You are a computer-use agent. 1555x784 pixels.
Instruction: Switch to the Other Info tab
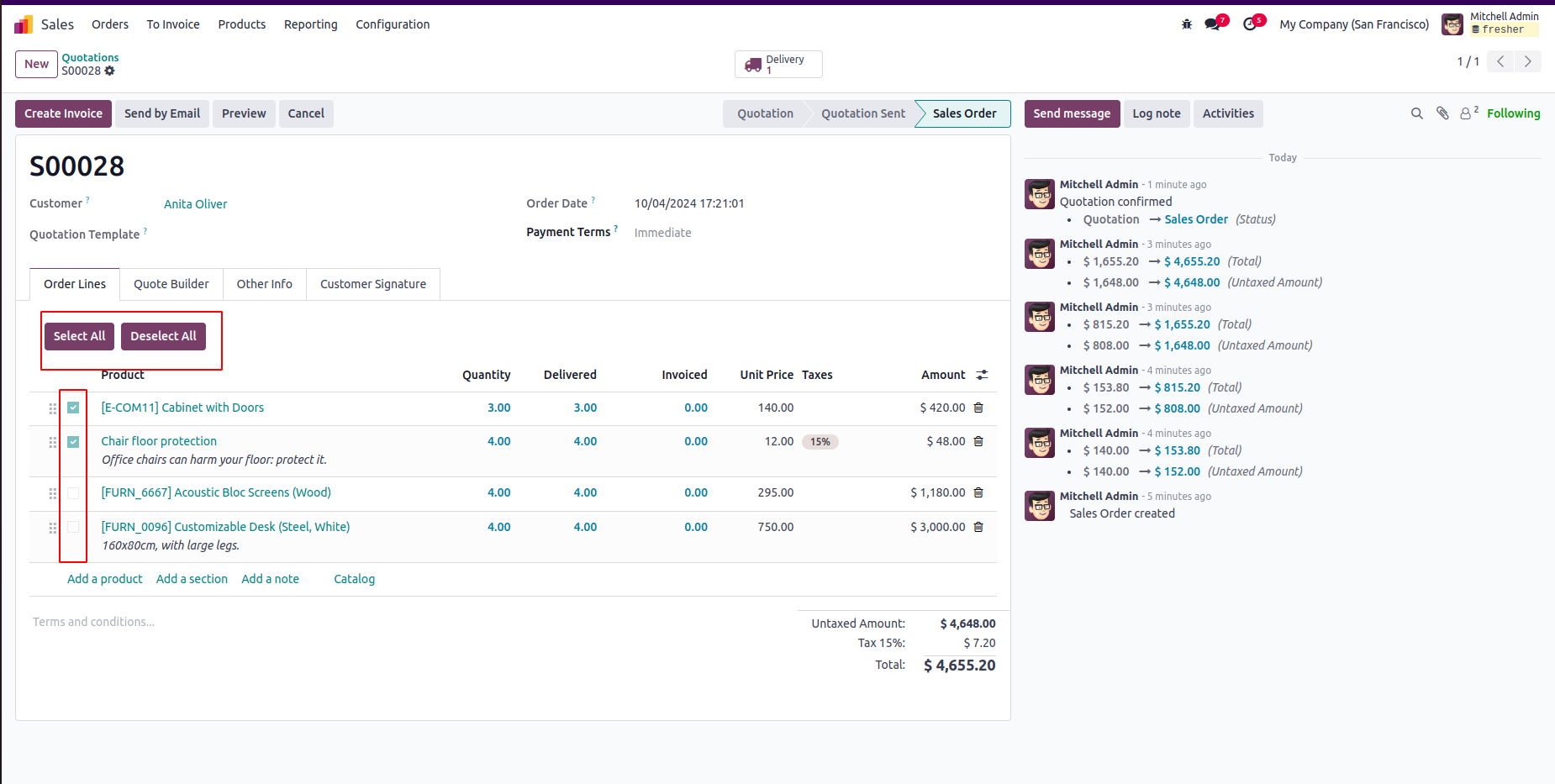(x=265, y=284)
